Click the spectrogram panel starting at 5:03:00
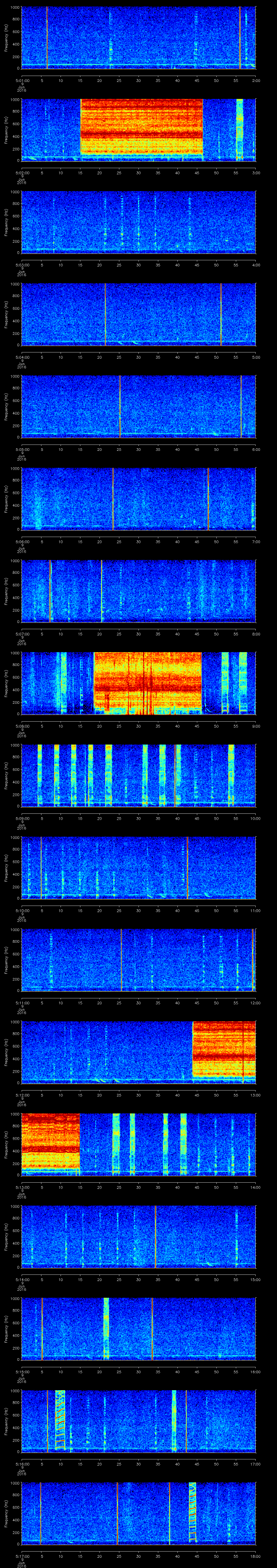 (138, 222)
